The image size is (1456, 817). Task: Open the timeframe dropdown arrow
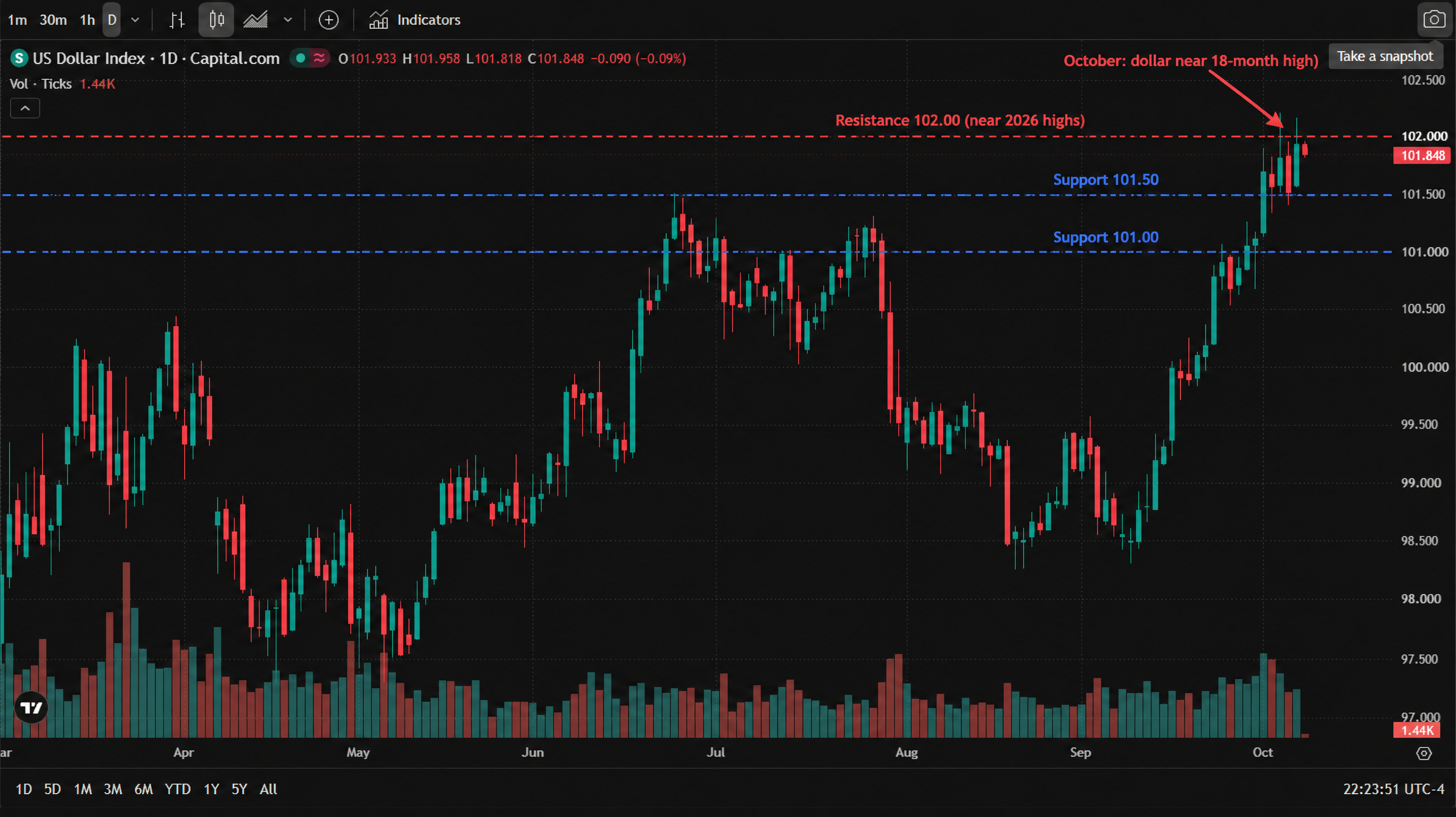pos(135,20)
